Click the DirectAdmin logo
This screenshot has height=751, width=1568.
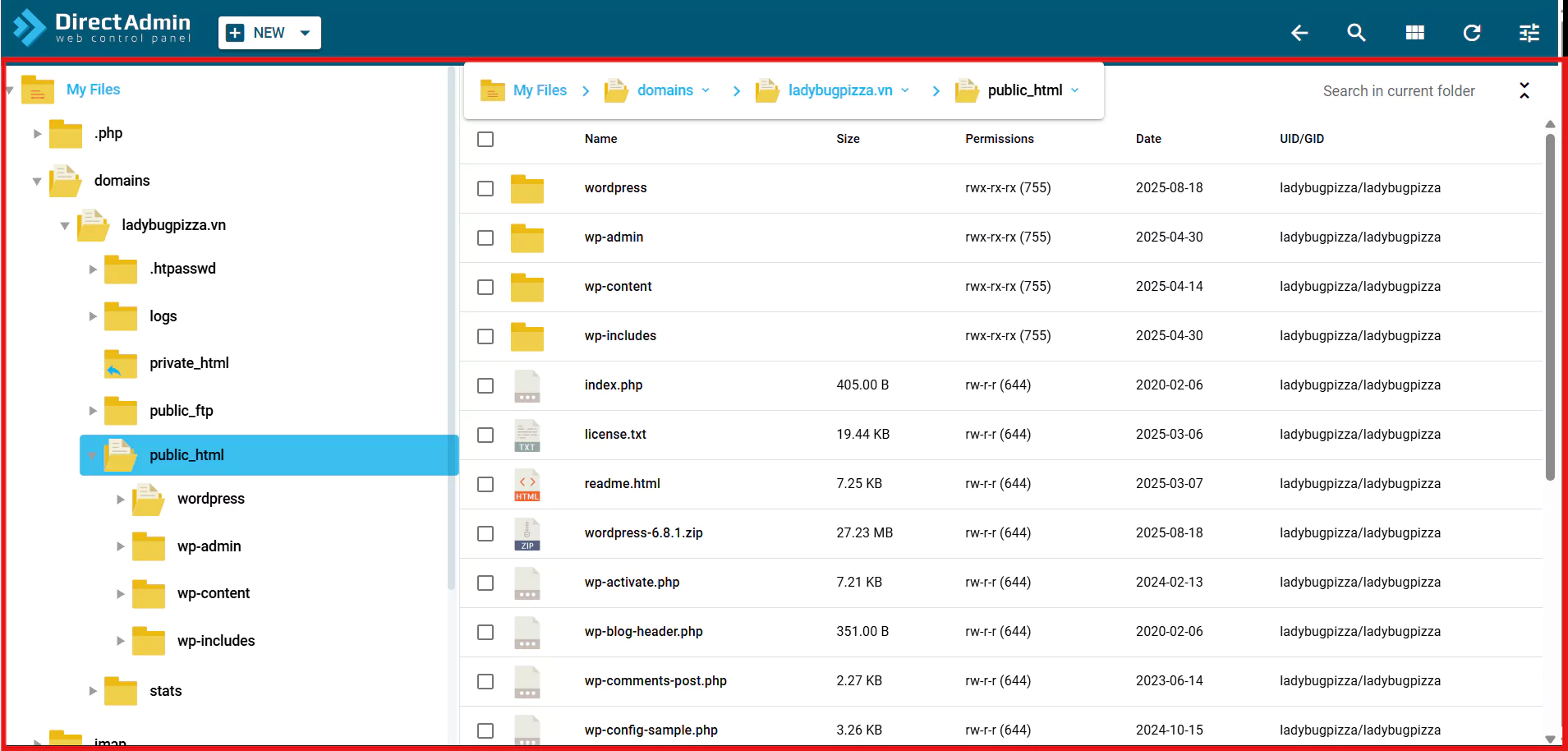(x=102, y=28)
